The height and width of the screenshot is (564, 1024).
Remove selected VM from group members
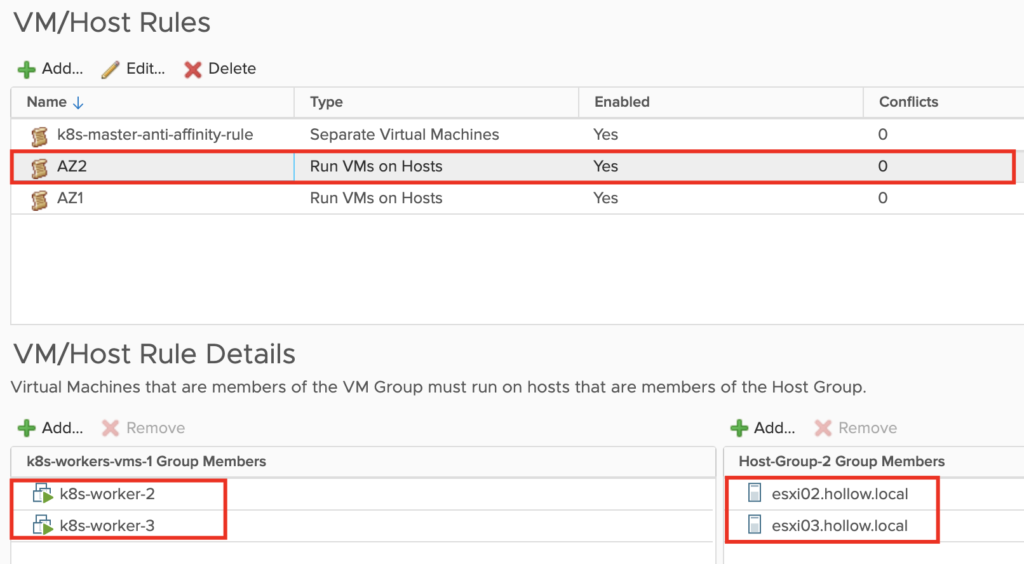tap(143, 428)
